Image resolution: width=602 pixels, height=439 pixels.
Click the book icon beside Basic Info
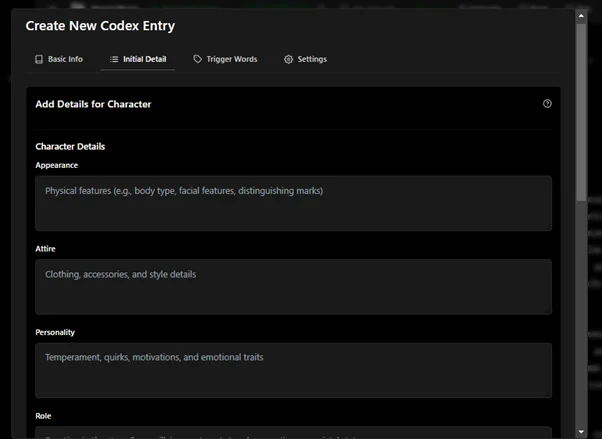point(39,60)
